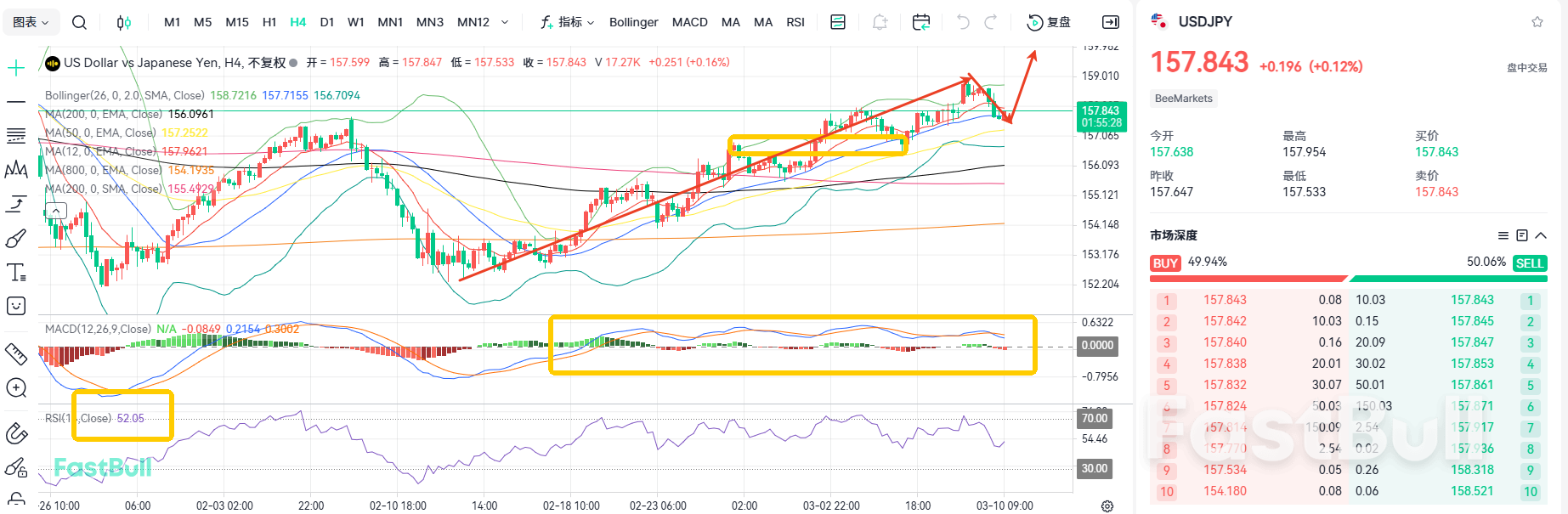Toggle the right side panel collapse icon
The width and height of the screenshot is (1568, 514).
[x=1110, y=23]
